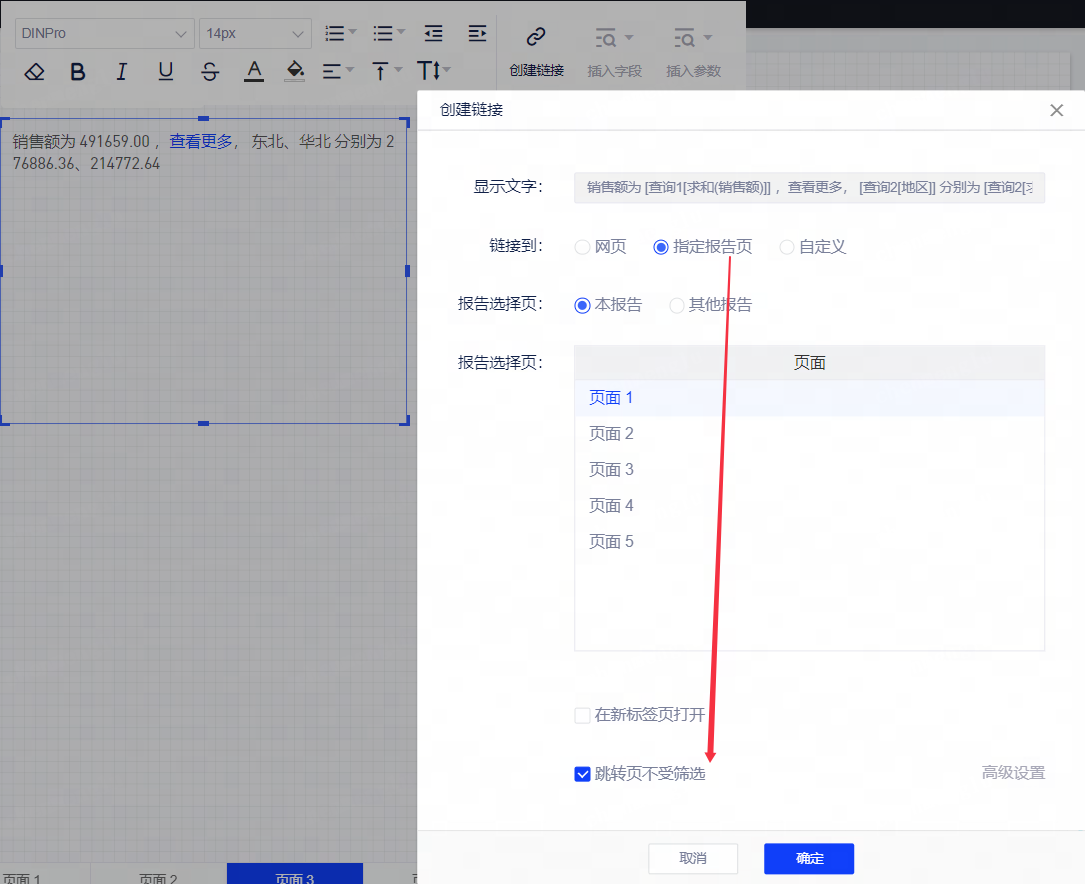Screen dimensions: 1085x884
Task: Switch to the 页面 2 bottom tab
Action: [x=158, y=878]
